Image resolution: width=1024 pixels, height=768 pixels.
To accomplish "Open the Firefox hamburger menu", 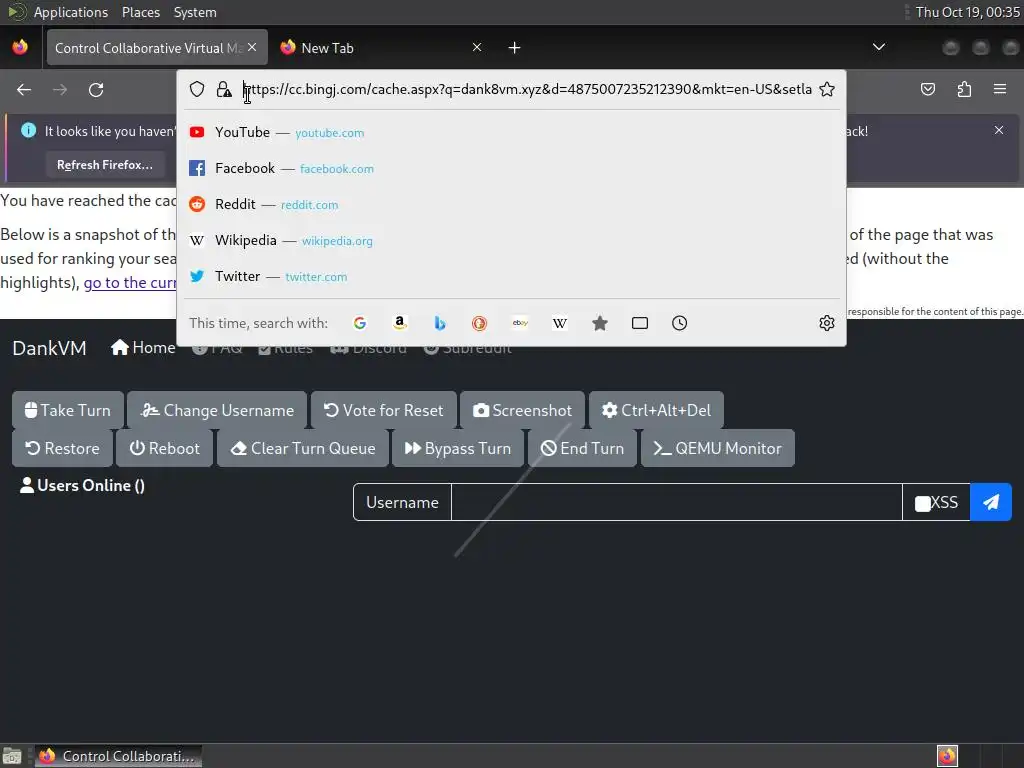I will pyautogui.click(x=1000, y=89).
